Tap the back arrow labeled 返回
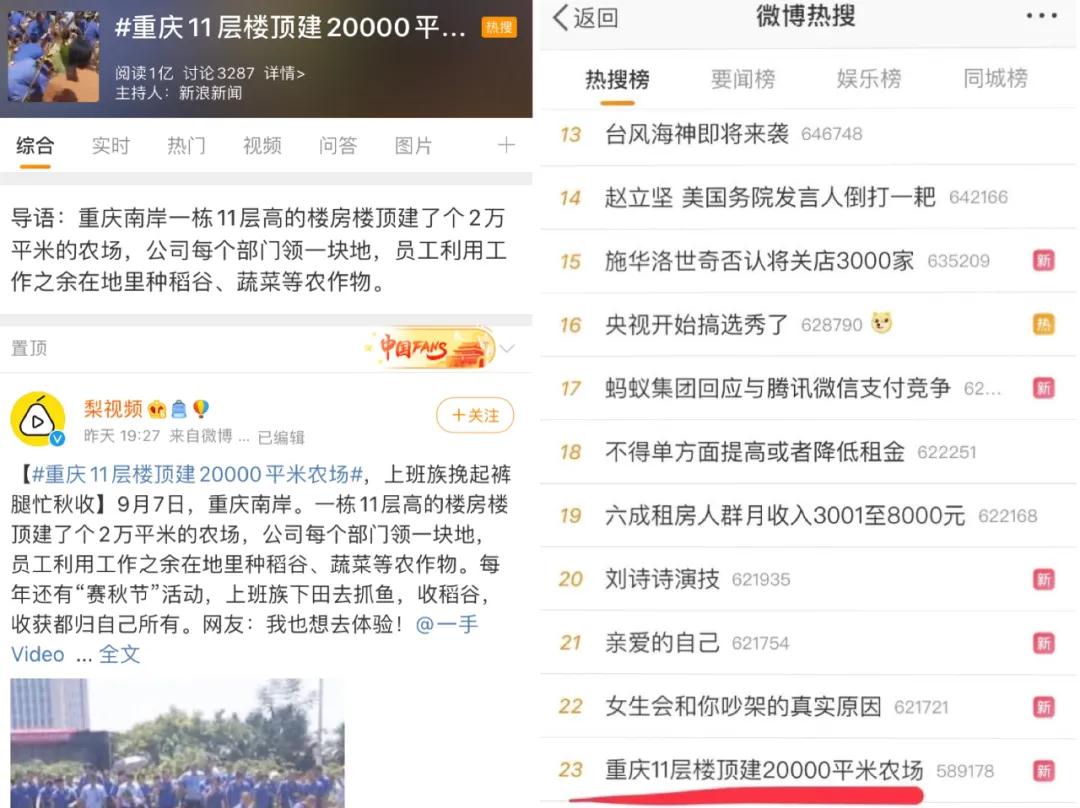The image size is (1080, 808). (586, 17)
